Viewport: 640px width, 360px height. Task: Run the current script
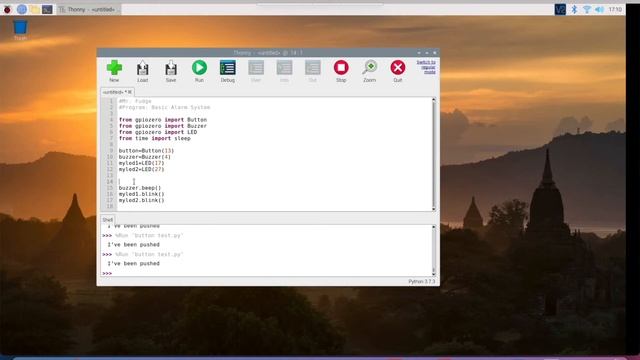(x=199, y=71)
